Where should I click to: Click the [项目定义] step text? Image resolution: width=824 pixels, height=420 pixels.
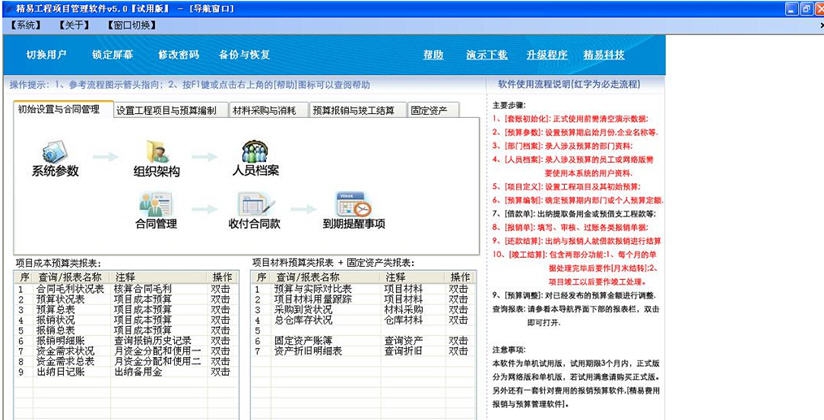point(566,187)
